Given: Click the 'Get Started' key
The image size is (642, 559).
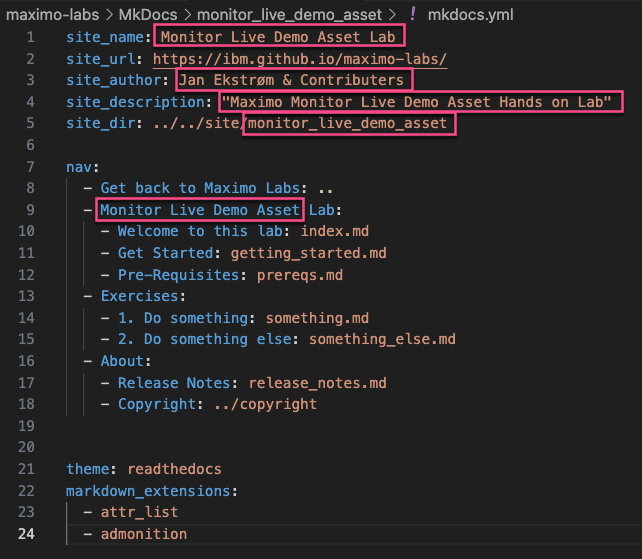Looking at the screenshot, I should tap(165, 253).
